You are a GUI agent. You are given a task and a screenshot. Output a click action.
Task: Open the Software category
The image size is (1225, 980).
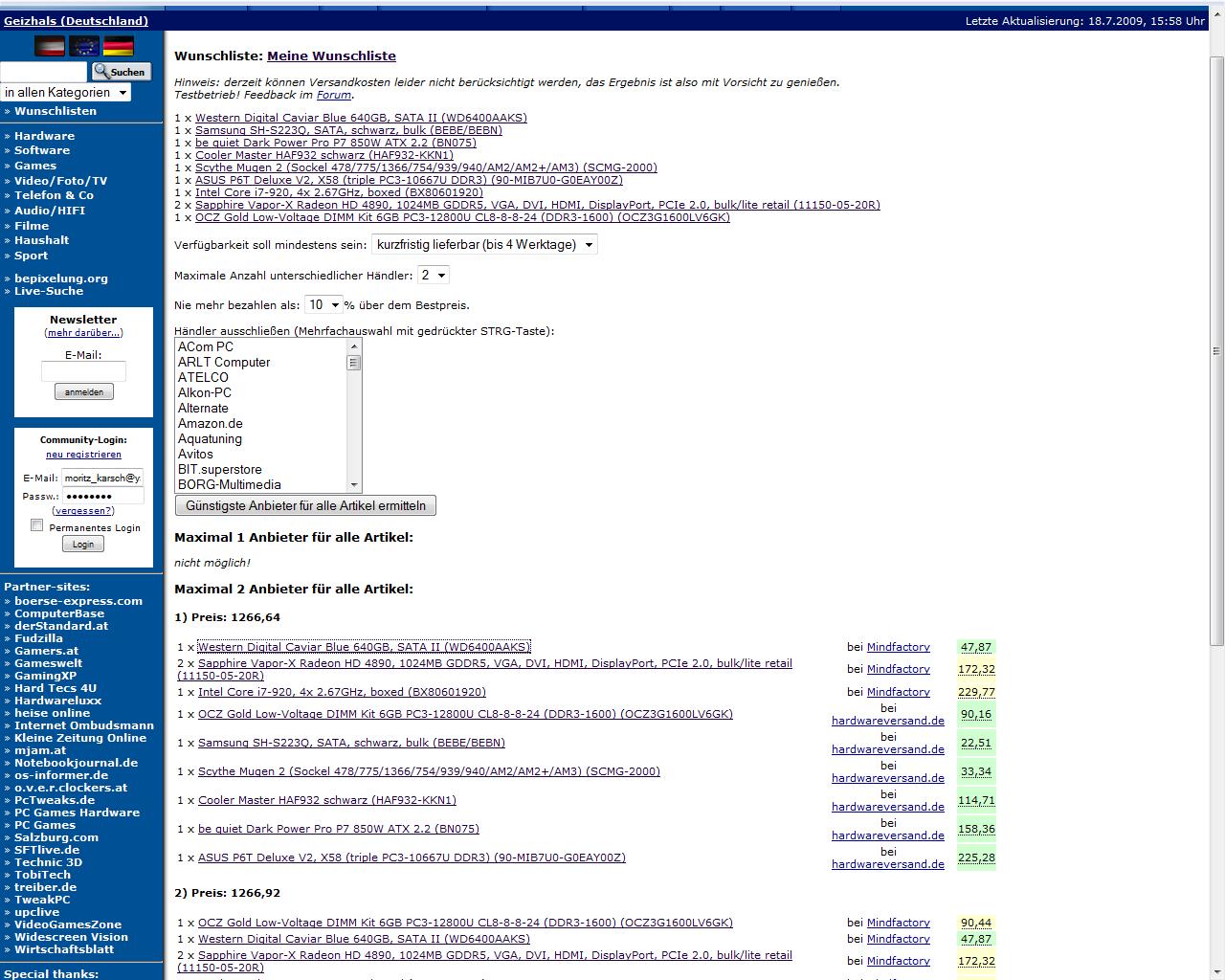(42, 150)
